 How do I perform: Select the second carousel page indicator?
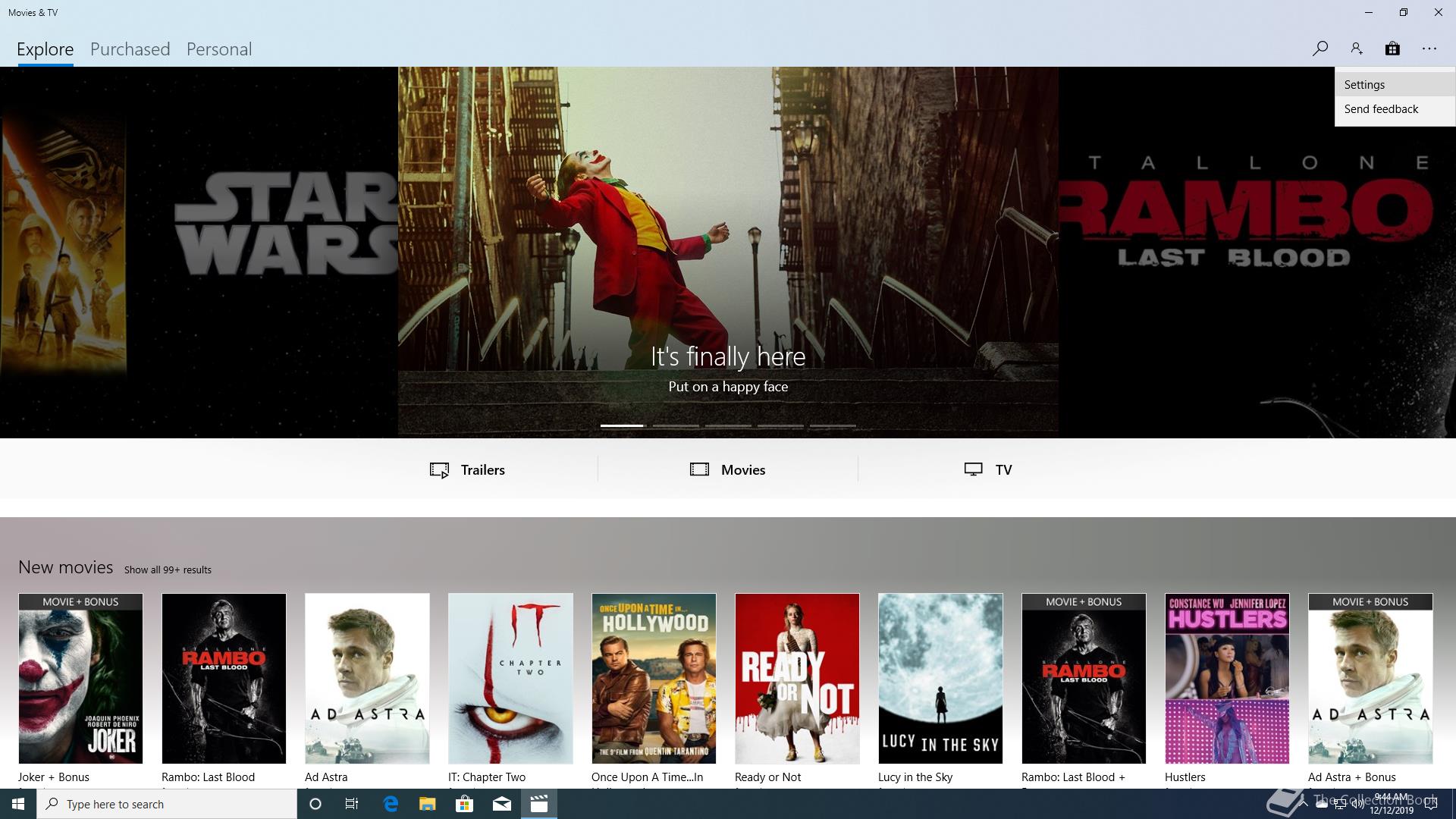coord(676,425)
